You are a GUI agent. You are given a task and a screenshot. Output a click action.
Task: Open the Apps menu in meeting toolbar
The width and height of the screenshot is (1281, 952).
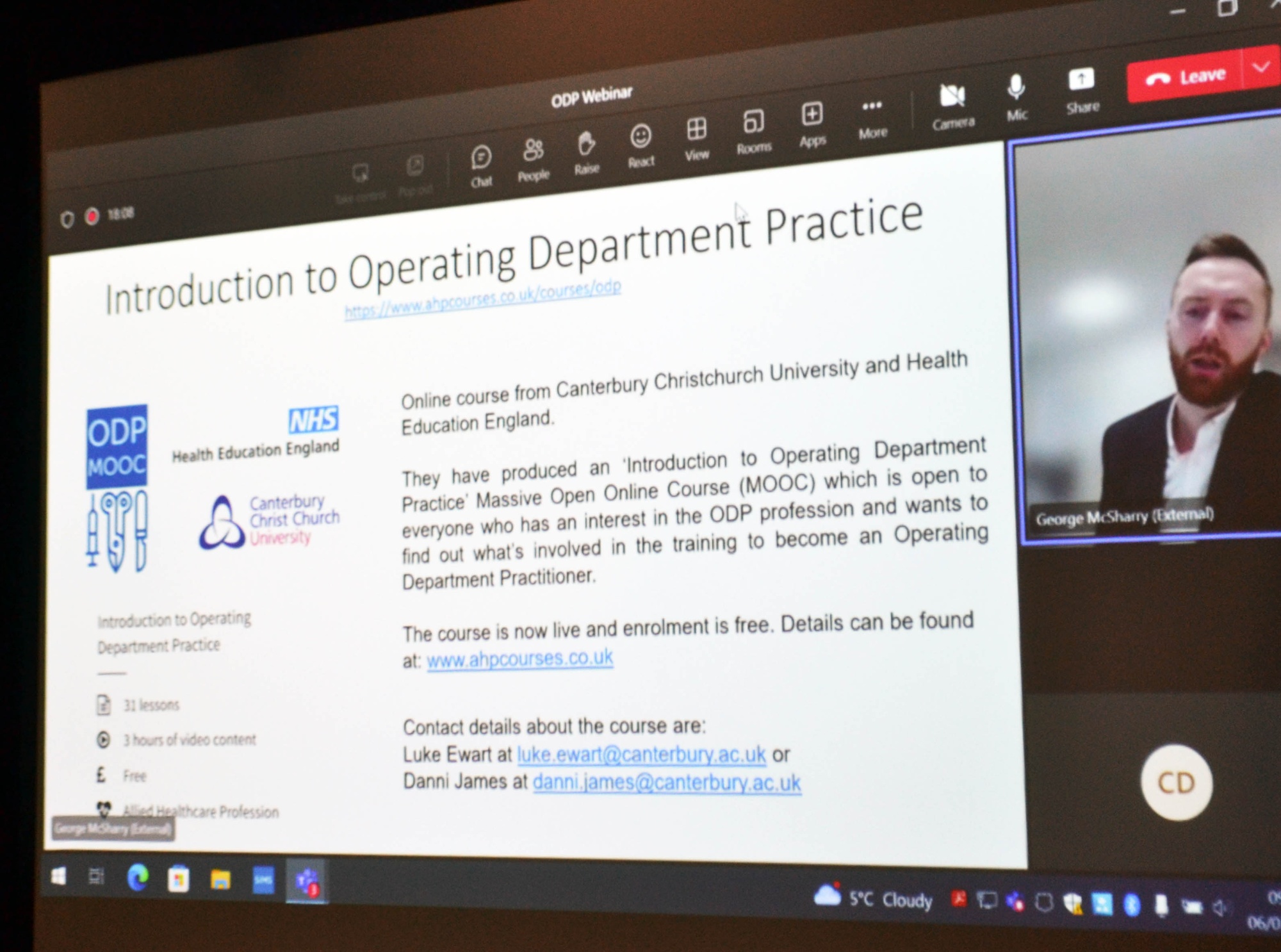click(812, 124)
